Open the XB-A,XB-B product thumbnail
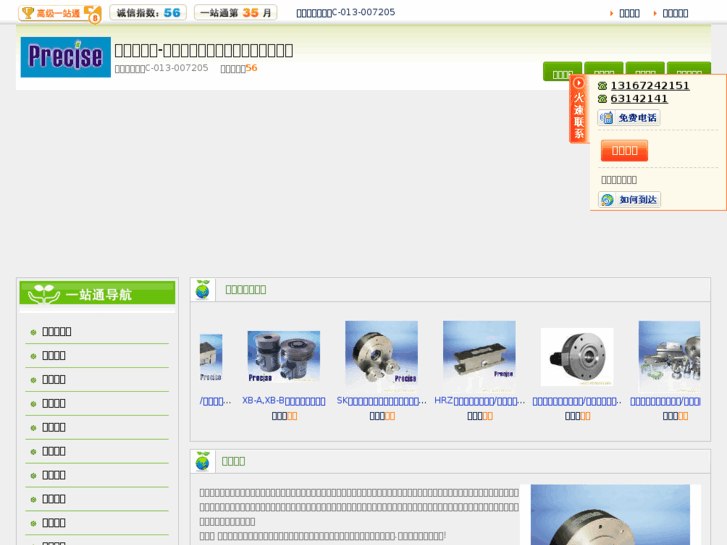 pos(284,356)
